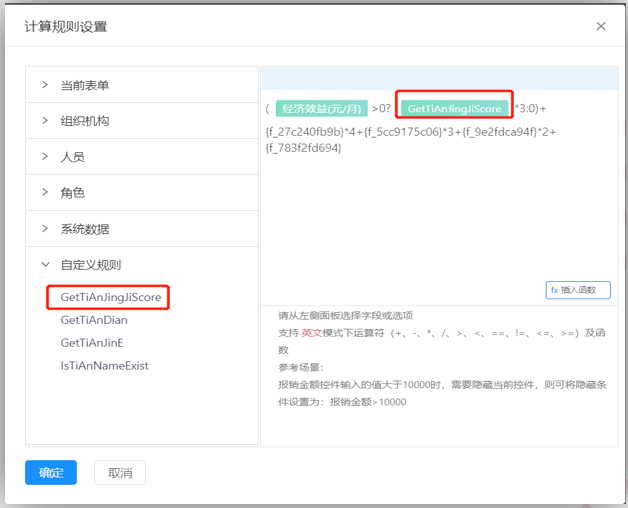This screenshot has width=628, height=508.
Task: Click the fx 插入函数 icon button
Action: pyautogui.click(x=578, y=290)
